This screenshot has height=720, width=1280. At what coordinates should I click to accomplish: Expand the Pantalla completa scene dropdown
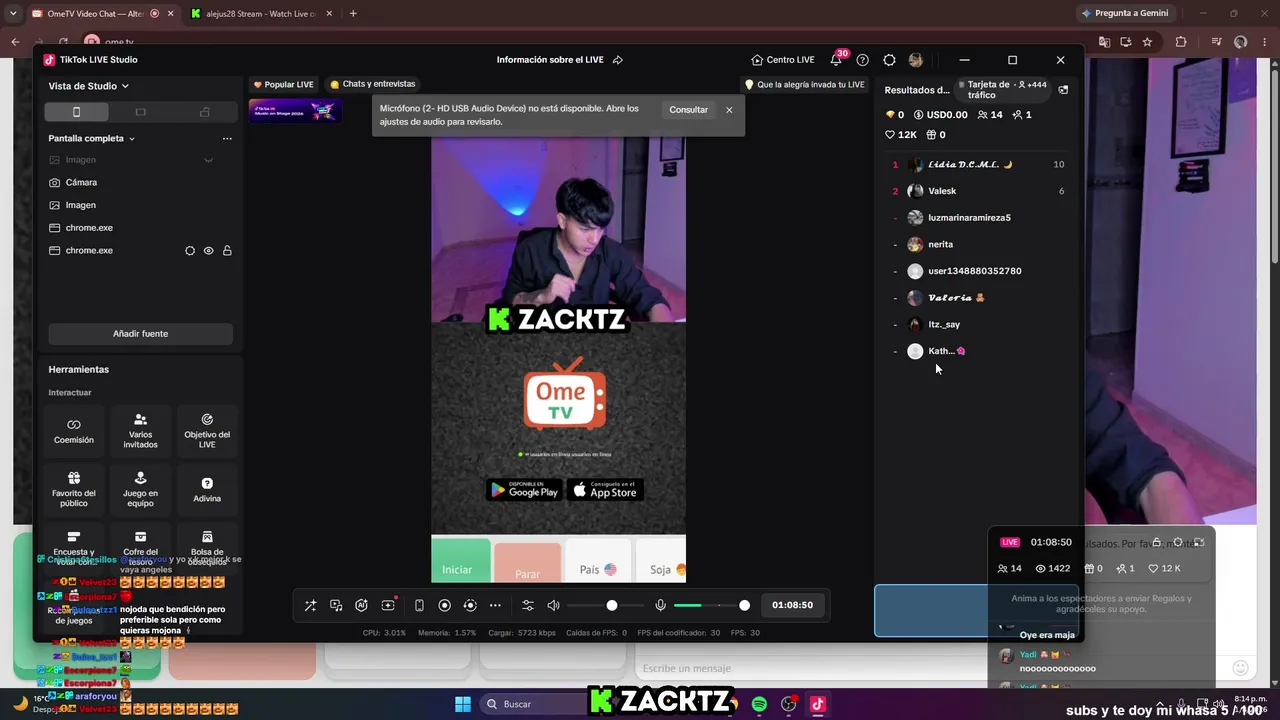pos(92,138)
